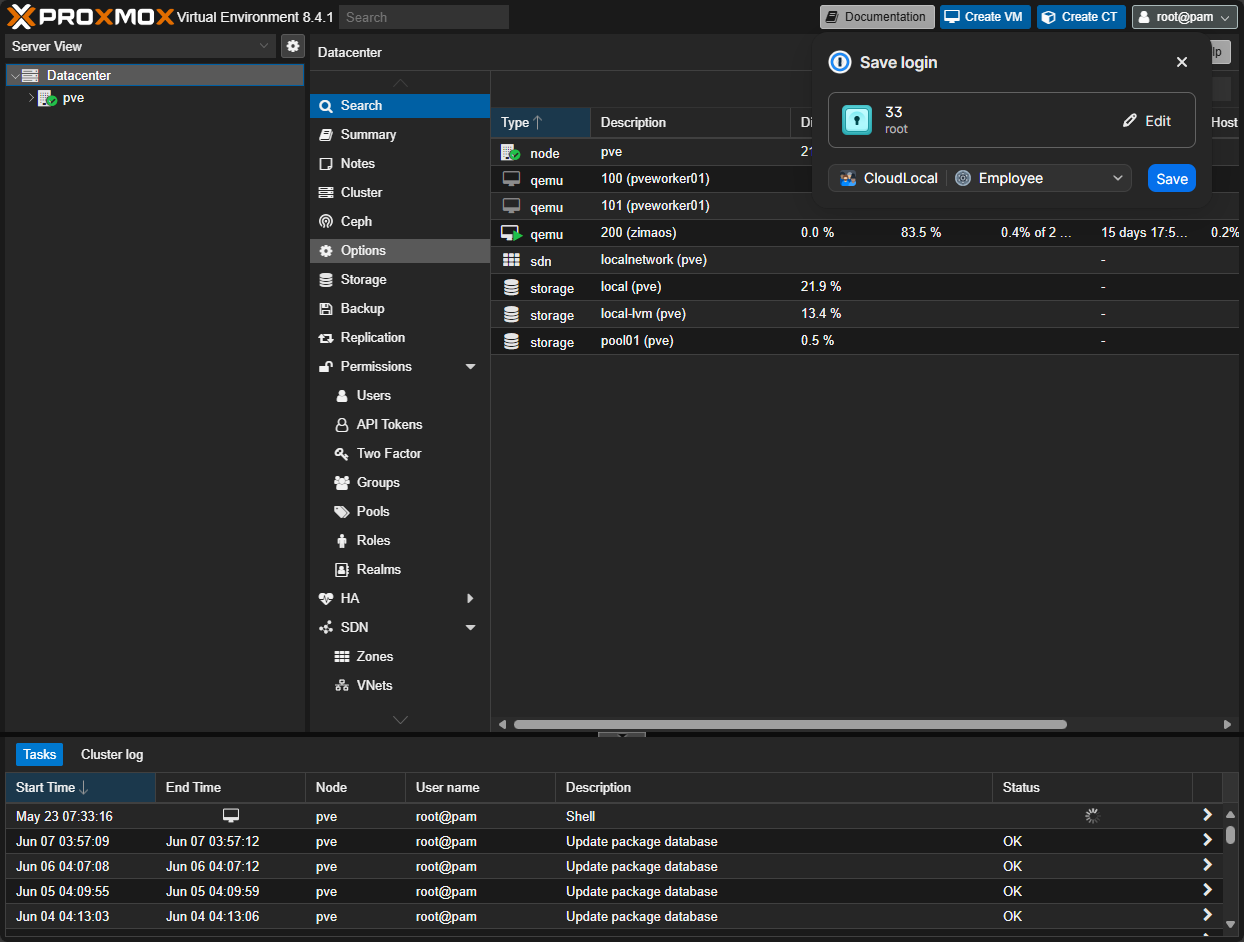The width and height of the screenshot is (1244, 942).
Task: Open the Ceph menu item
Action: tap(400, 221)
